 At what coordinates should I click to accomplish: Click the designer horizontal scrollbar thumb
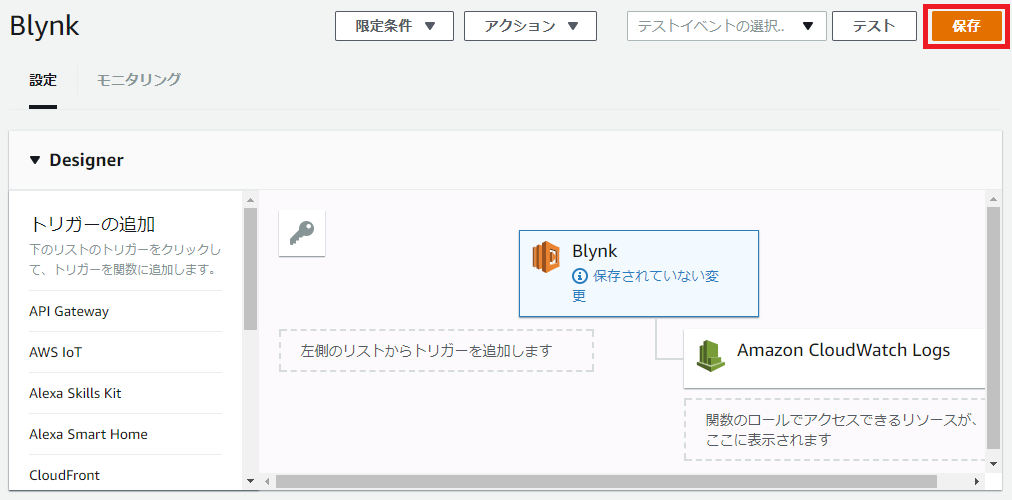(x=606, y=481)
